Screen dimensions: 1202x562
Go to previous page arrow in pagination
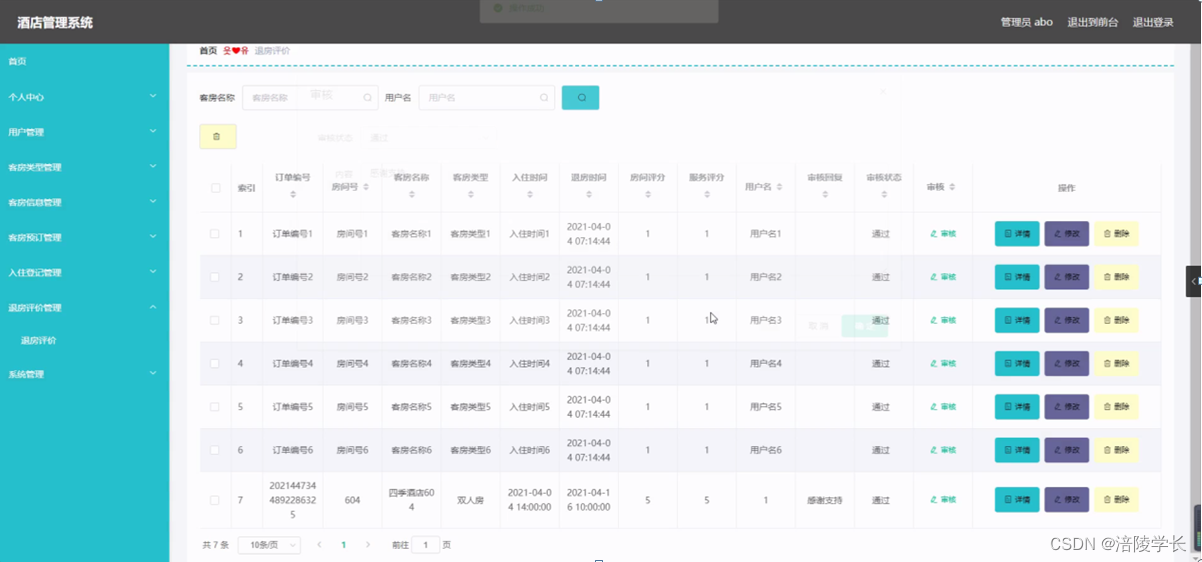[319, 545]
